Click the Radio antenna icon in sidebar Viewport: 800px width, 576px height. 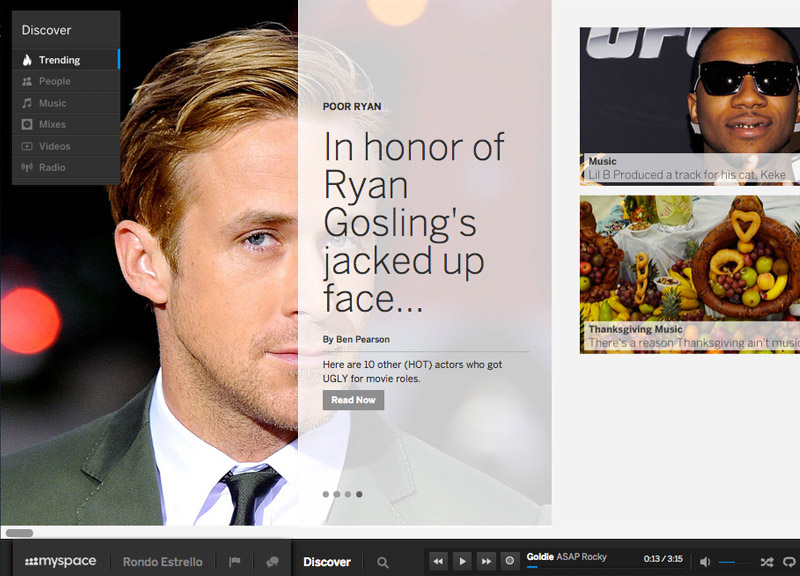[27, 167]
